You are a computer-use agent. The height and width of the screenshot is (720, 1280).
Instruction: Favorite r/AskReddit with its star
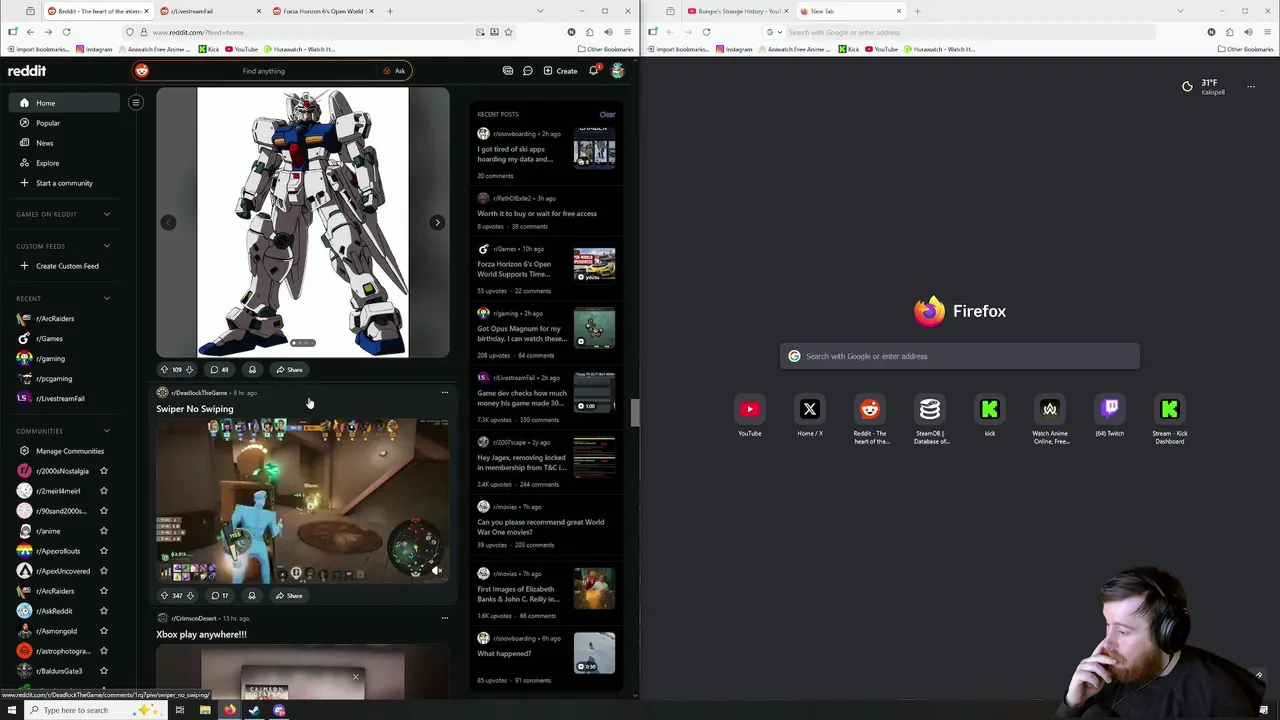point(104,611)
